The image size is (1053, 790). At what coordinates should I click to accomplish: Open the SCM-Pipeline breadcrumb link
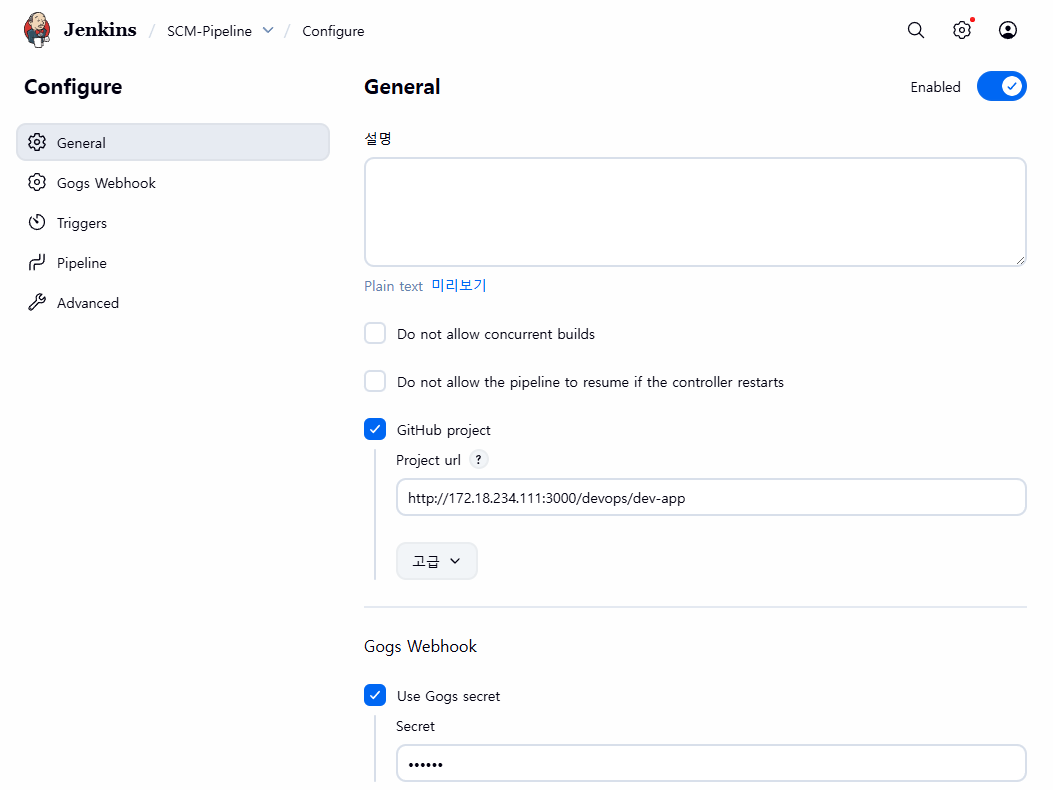[x=210, y=31]
